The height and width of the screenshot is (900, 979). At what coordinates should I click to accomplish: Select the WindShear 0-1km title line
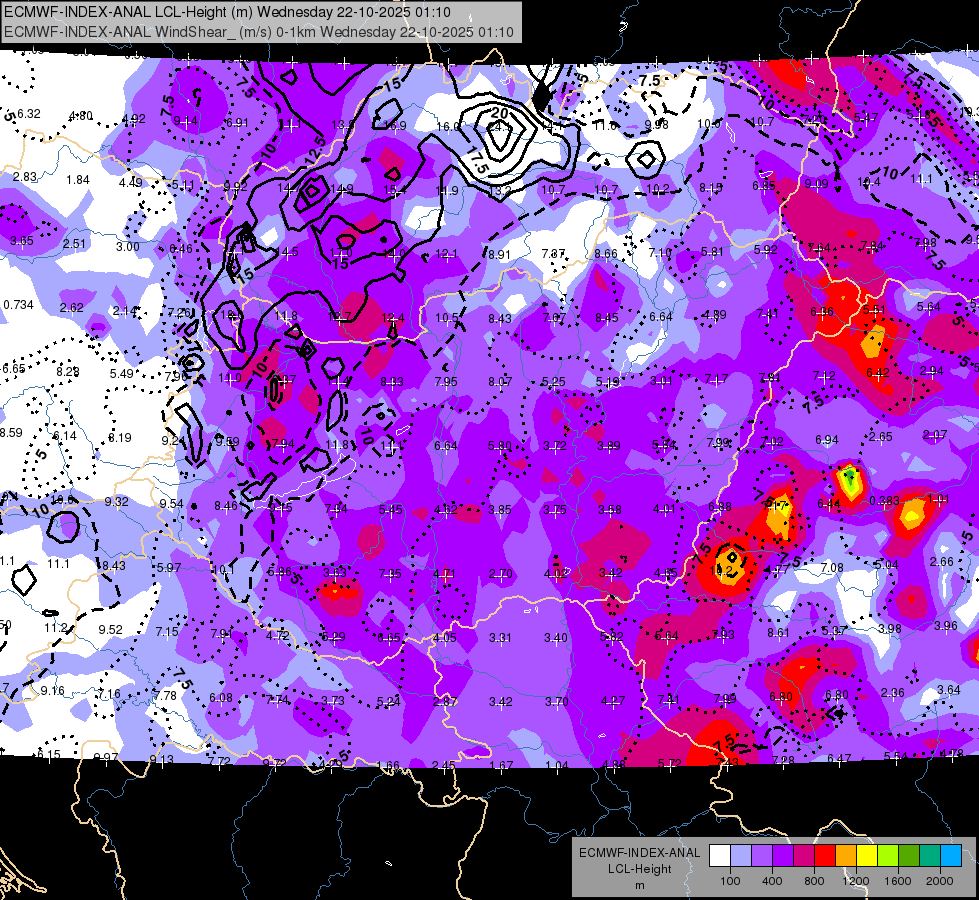[259, 32]
